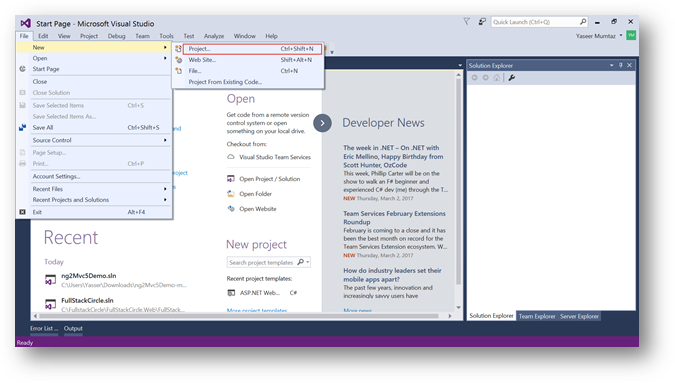Choose Project From Existing Code...
Image resolution: width=675 pixels, height=383 pixels.
(x=249, y=82)
